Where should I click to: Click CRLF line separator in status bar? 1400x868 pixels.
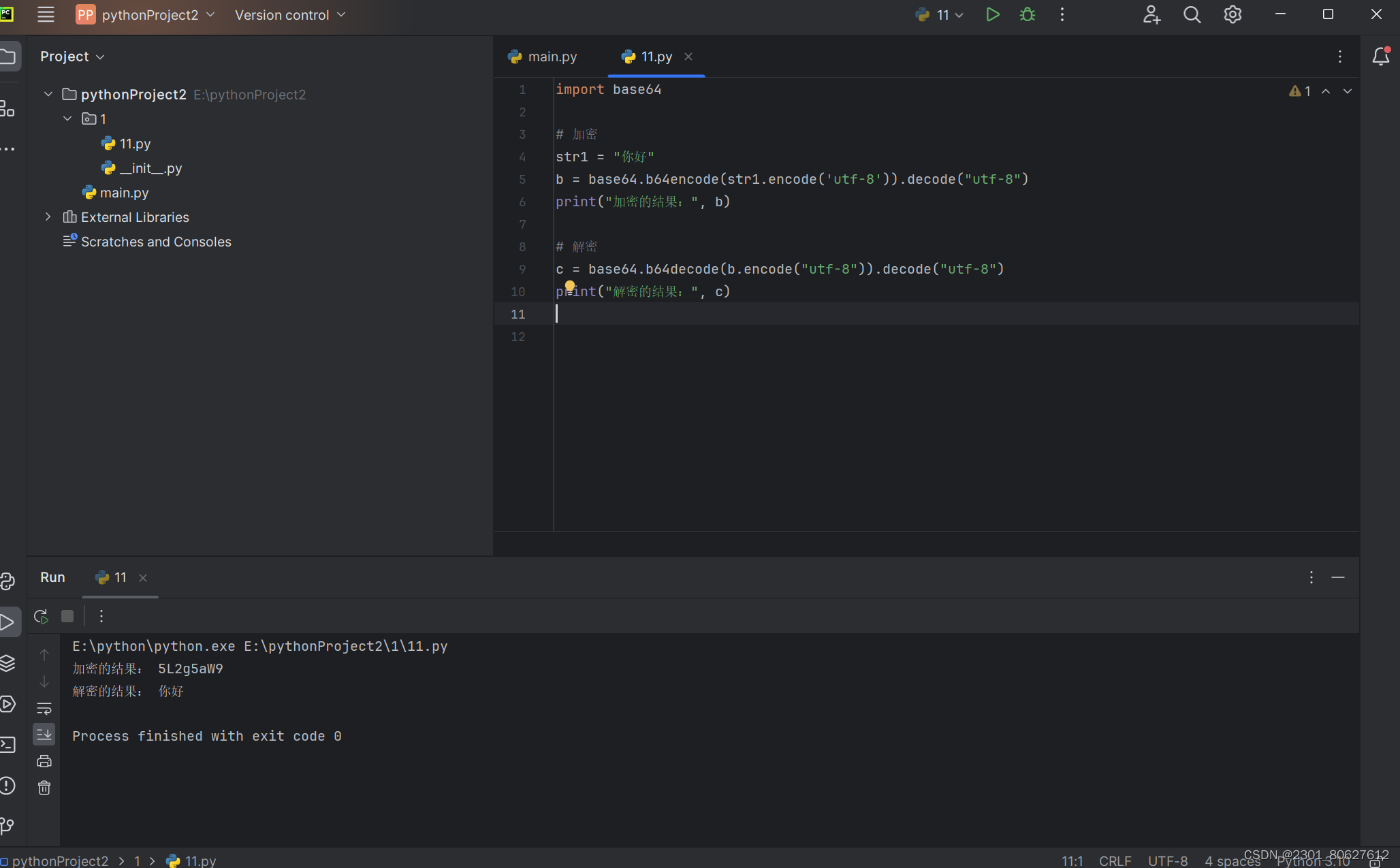point(1115,861)
